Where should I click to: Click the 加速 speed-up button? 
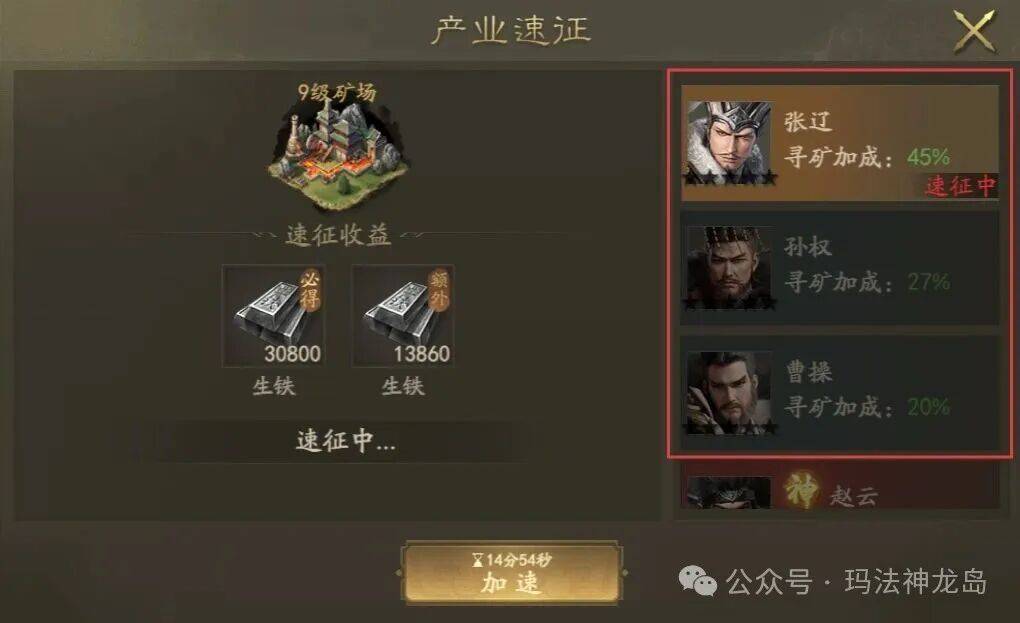tap(511, 573)
